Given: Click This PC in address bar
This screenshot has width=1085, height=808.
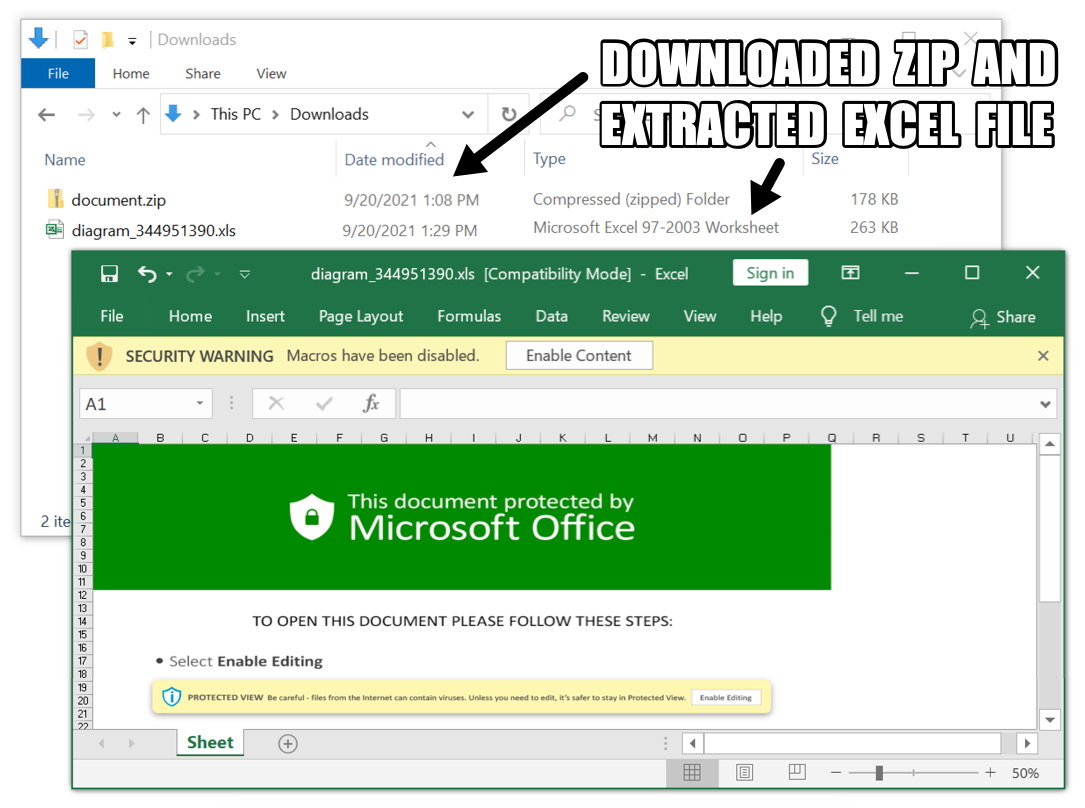Looking at the screenshot, I should pos(236,114).
